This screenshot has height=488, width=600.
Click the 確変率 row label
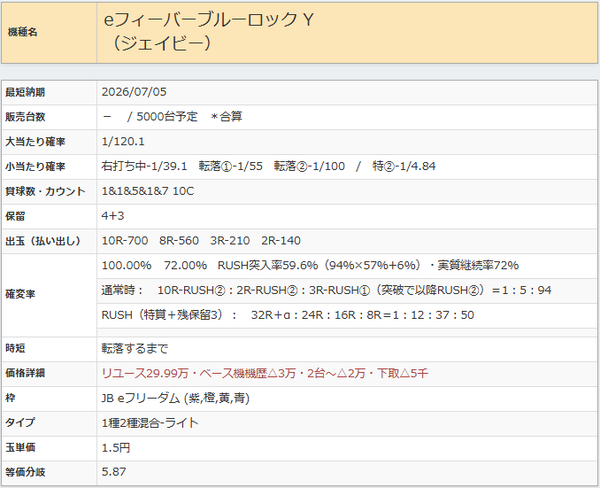pyautogui.click(x=20, y=294)
